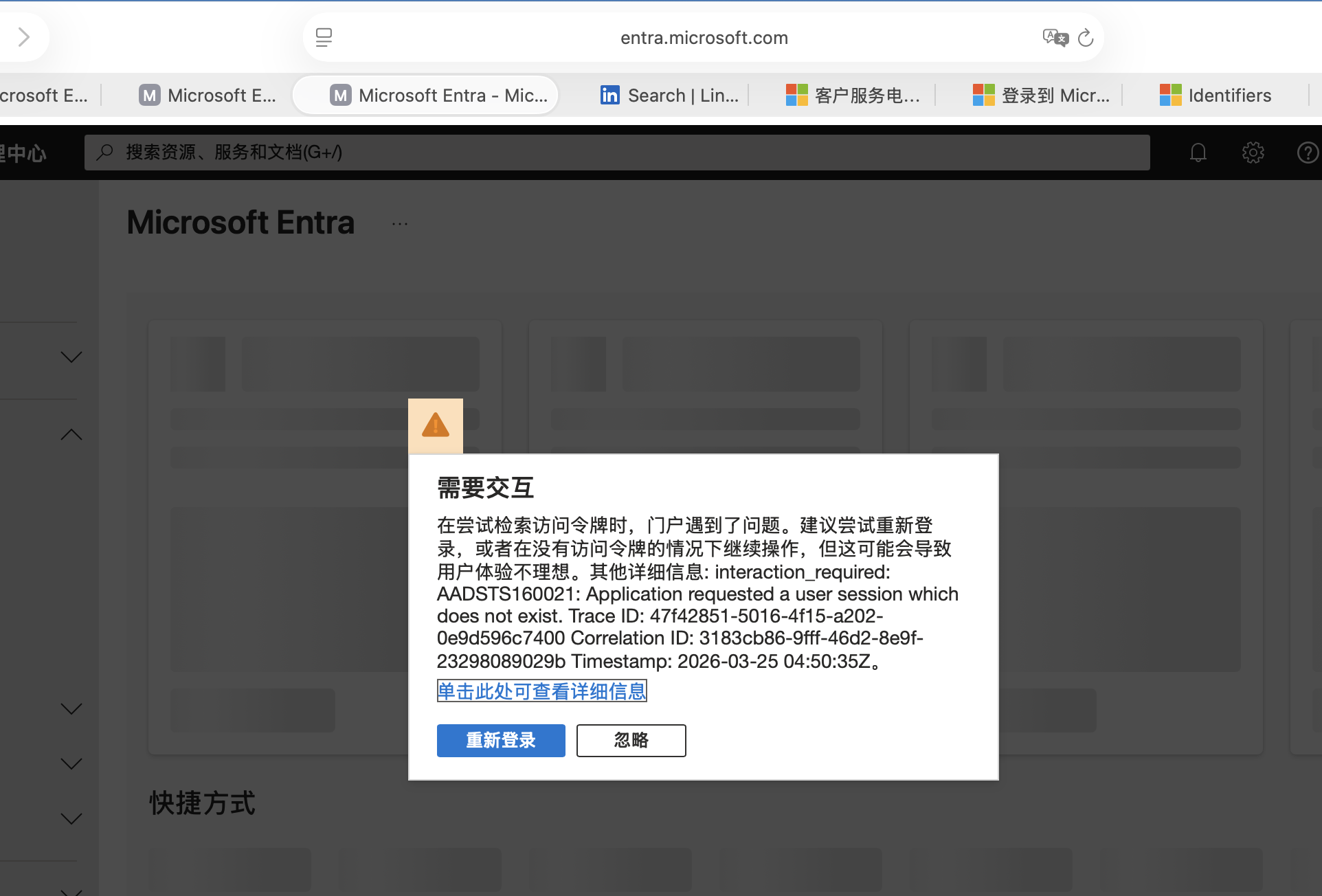Switch to the 登录到 Micr... tab
This screenshot has height=896, width=1322.
pos(1042,96)
